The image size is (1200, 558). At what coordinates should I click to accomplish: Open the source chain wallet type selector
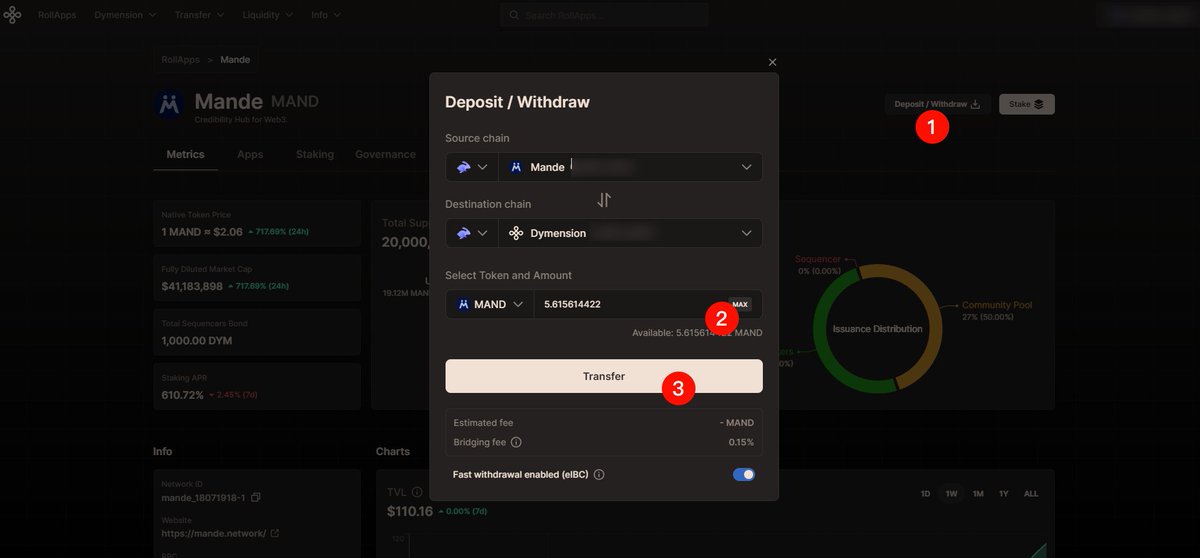[x=472, y=167]
